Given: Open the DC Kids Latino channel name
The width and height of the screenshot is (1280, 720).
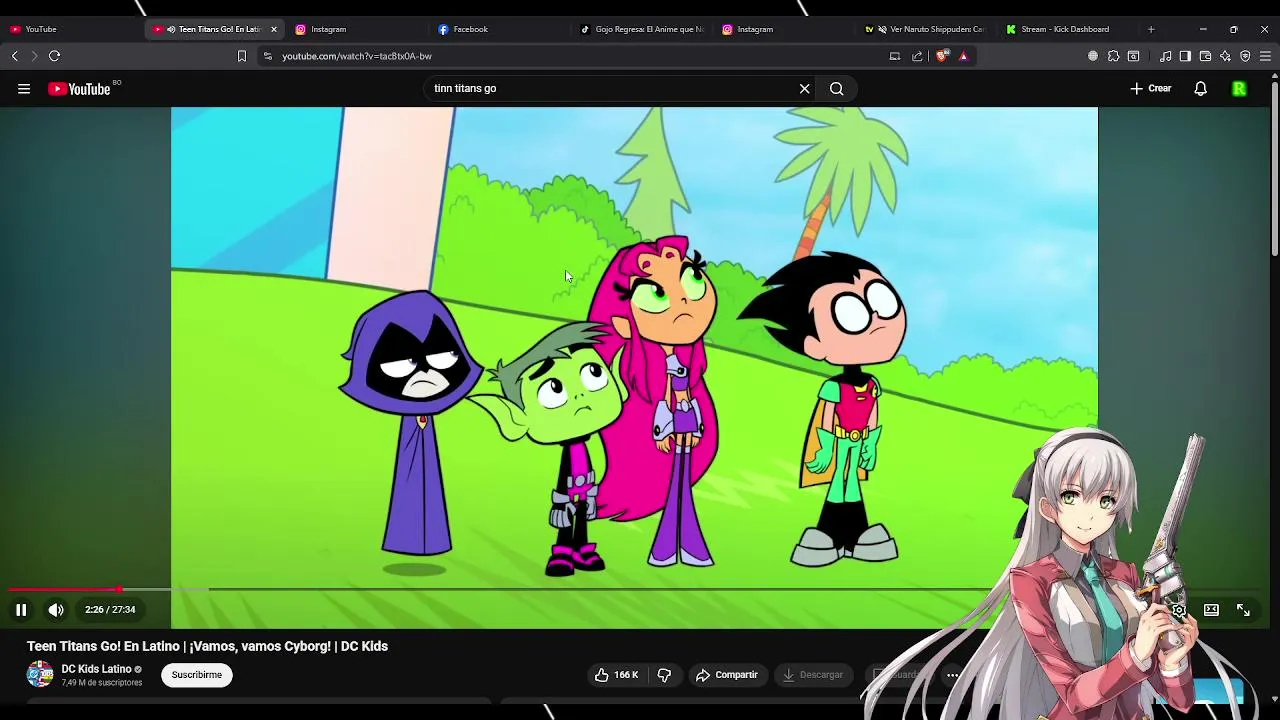Looking at the screenshot, I should click(96, 669).
